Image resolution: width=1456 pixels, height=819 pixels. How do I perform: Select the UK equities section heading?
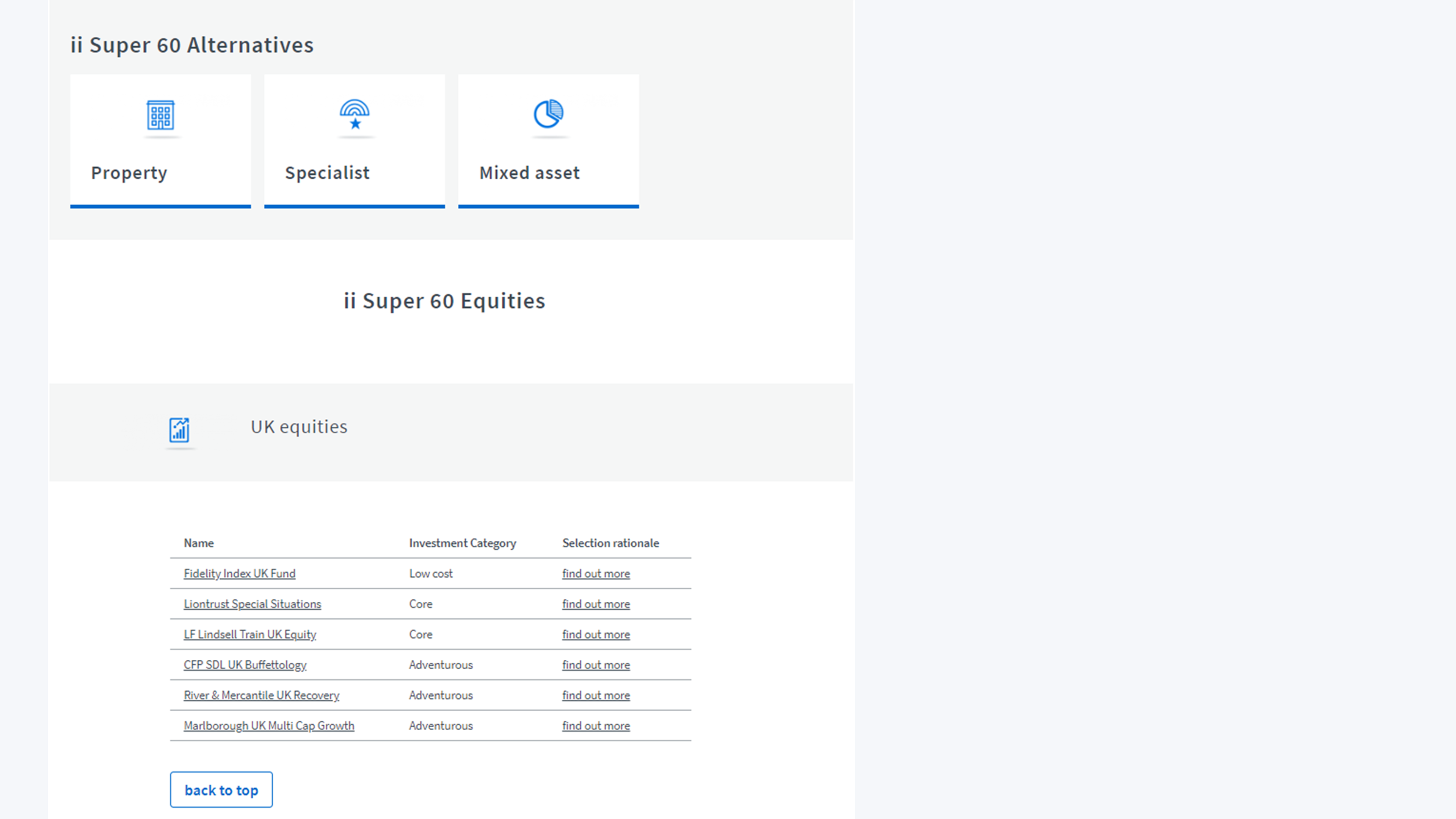(x=299, y=427)
